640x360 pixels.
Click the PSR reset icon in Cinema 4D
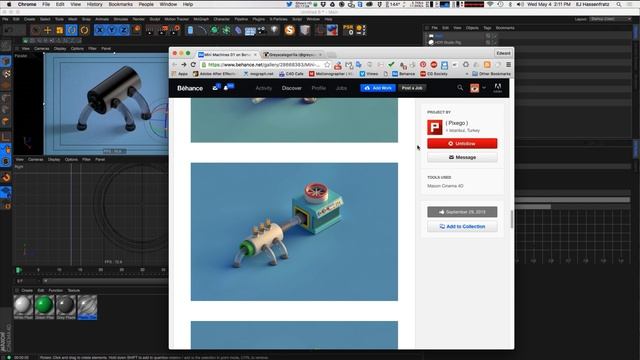click(x=348, y=30)
